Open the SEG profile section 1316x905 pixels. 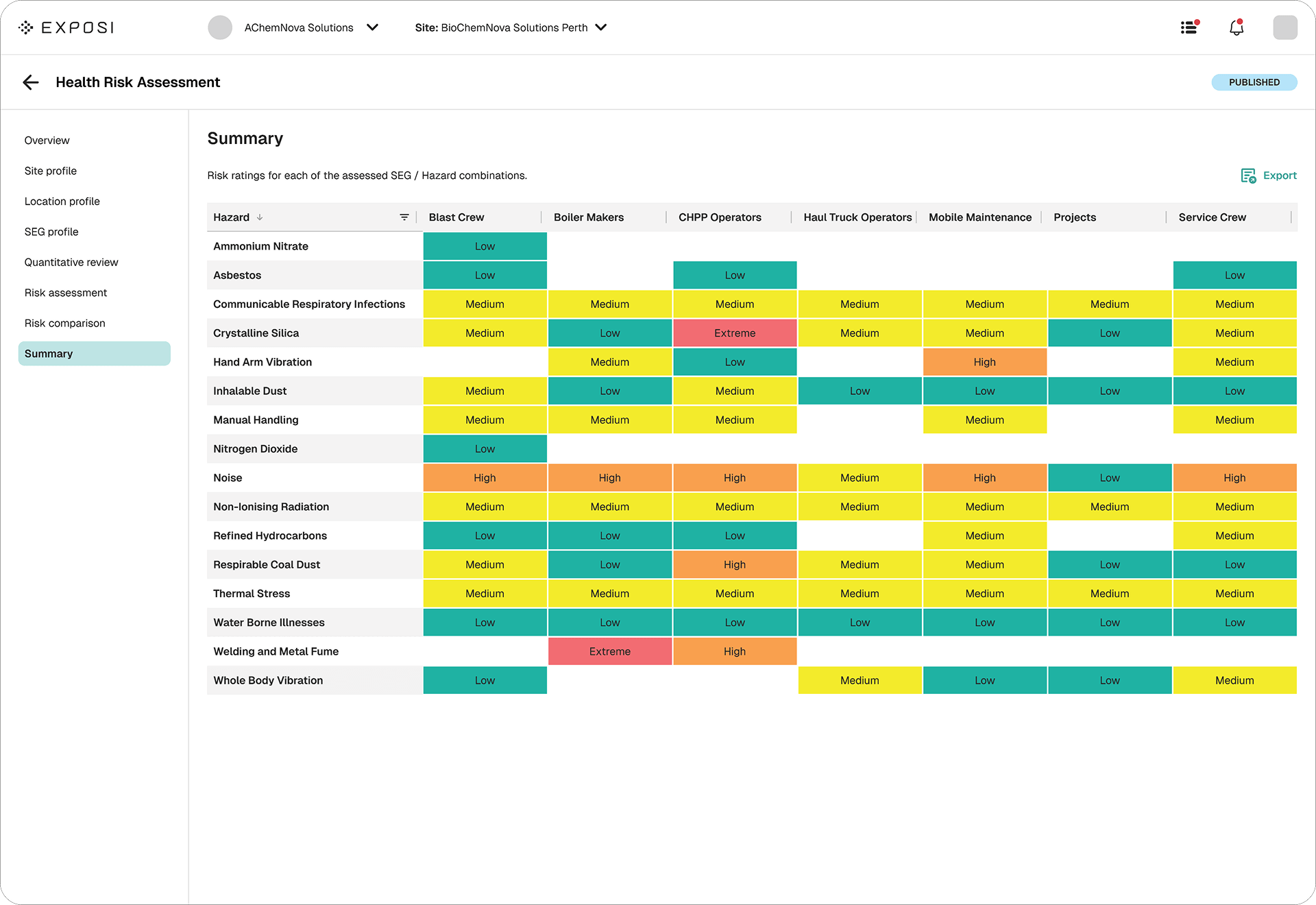pyautogui.click(x=51, y=232)
